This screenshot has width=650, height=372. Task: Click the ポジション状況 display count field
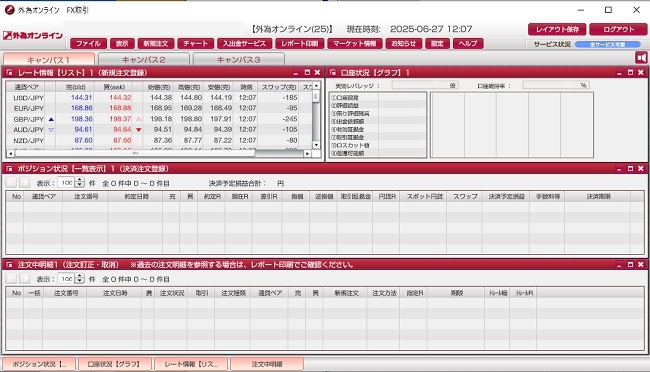(66, 182)
